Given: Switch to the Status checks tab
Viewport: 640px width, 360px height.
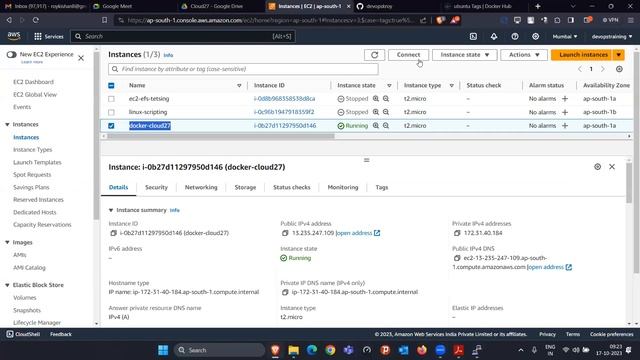Looking at the screenshot, I should pos(291,187).
